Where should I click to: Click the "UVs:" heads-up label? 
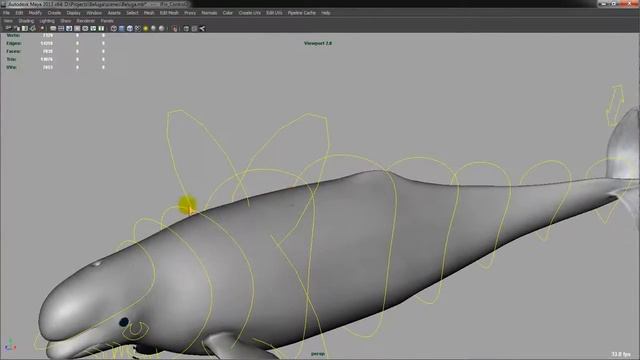click(11, 67)
